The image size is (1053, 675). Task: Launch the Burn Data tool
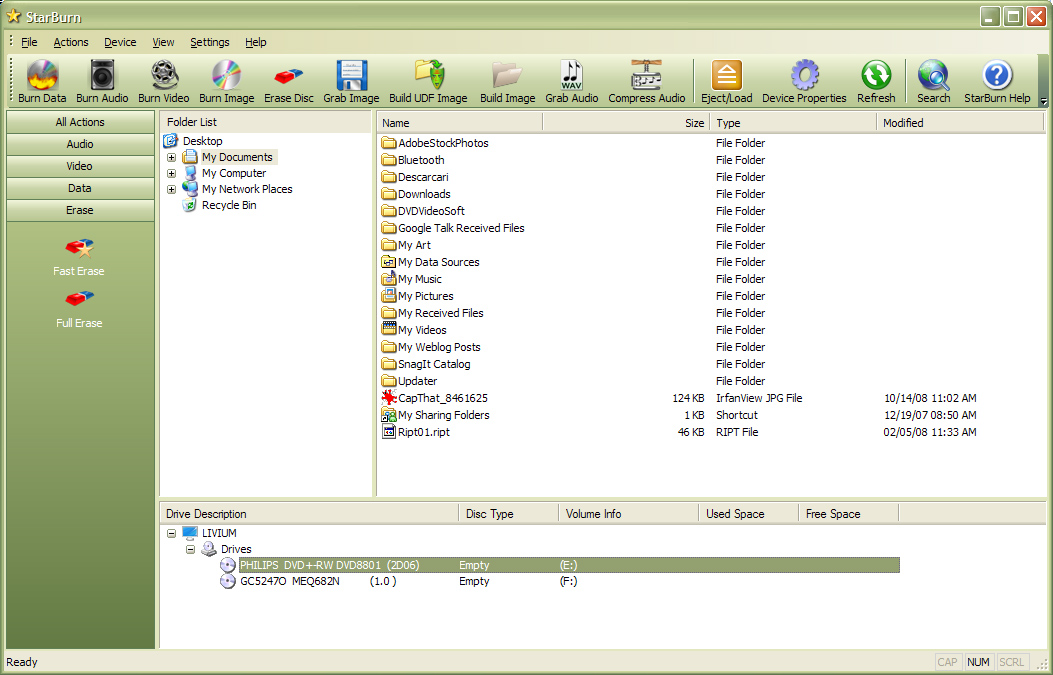coord(42,81)
